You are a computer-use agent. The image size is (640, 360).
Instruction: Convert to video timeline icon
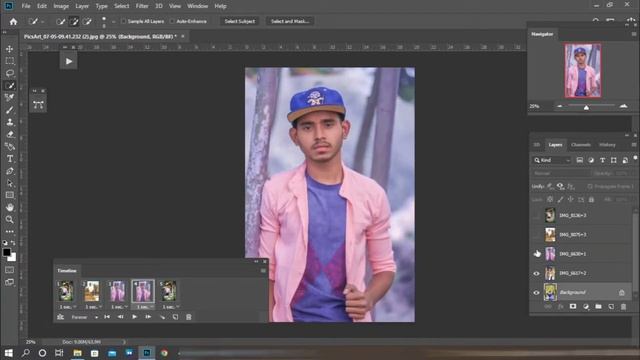60,317
